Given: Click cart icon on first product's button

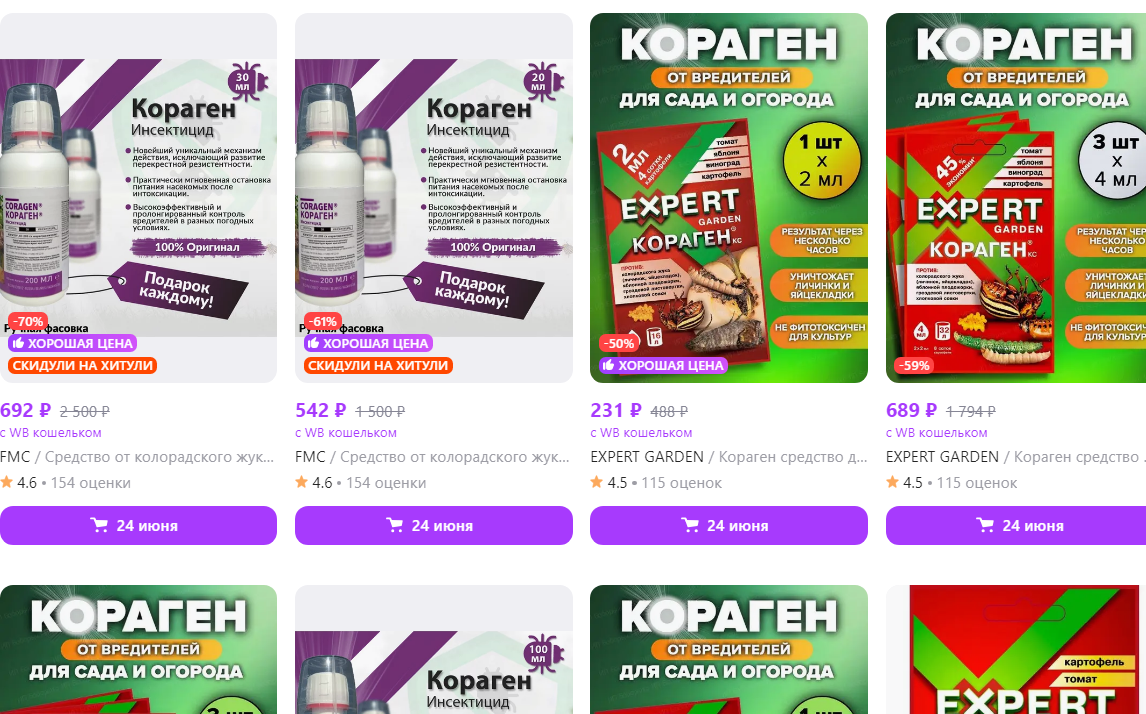Looking at the screenshot, I should click(x=99, y=525).
